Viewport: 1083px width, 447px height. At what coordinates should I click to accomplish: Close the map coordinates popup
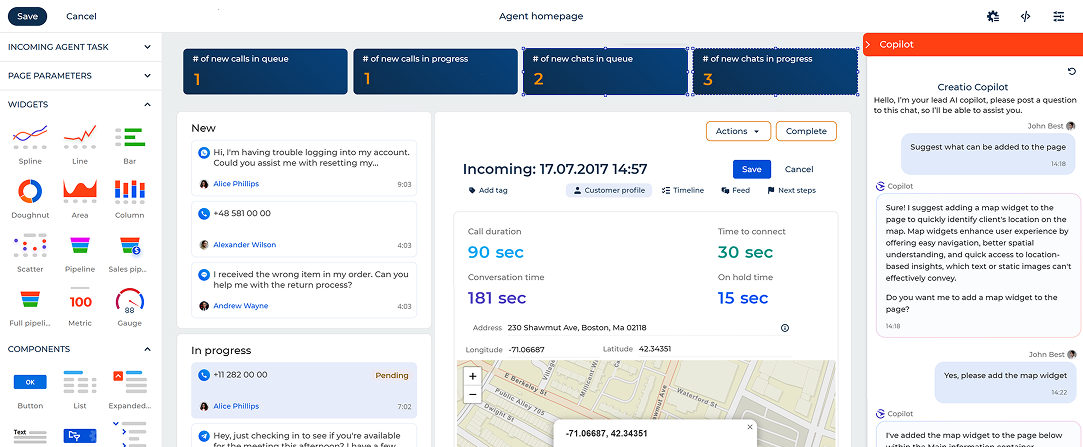click(750, 427)
